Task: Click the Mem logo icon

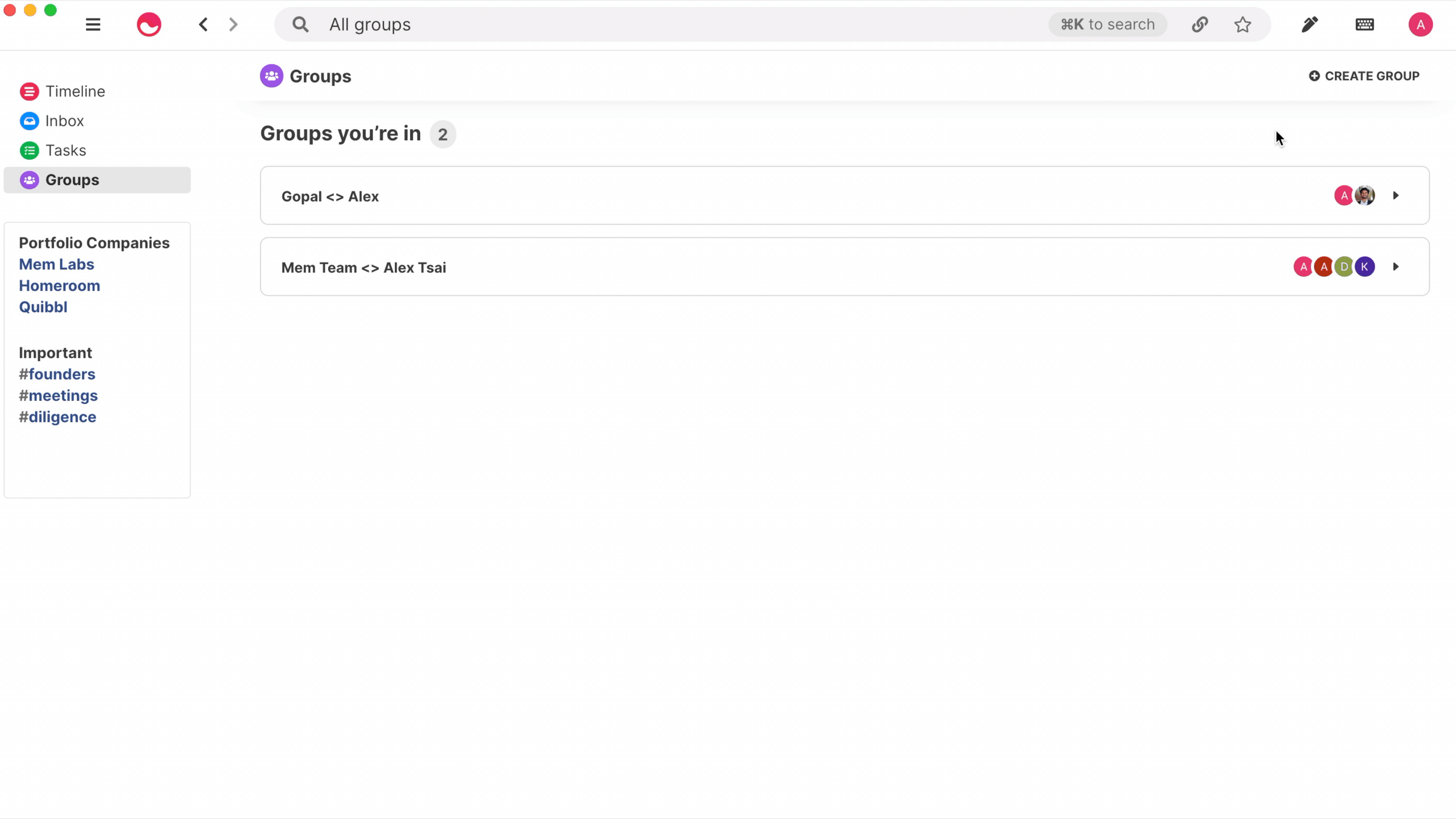Action: coord(149,24)
